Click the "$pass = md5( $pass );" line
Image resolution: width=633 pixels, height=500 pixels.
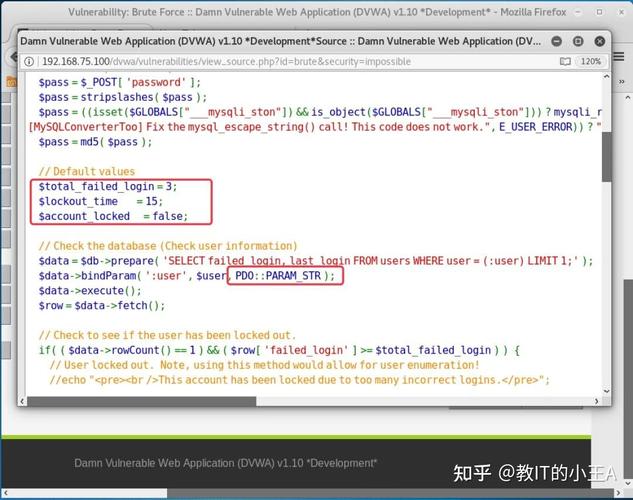(95, 142)
